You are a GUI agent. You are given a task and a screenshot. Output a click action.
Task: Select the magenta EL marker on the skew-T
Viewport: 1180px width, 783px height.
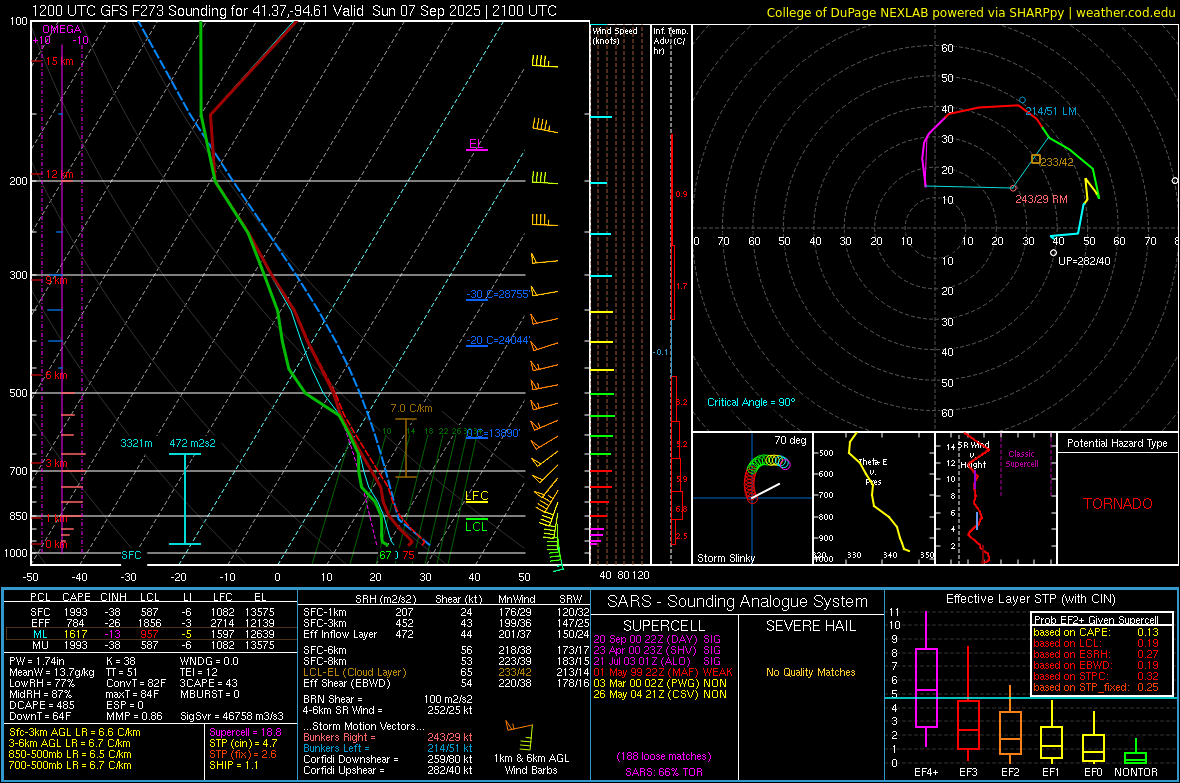[476, 144]
